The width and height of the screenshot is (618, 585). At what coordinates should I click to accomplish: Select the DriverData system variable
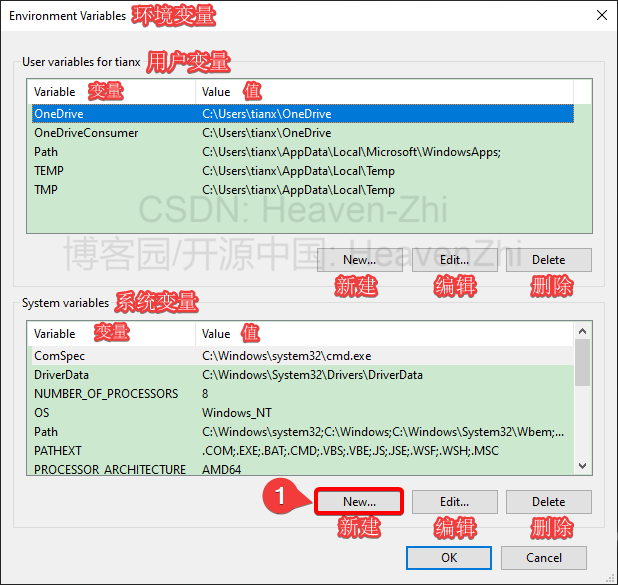[303, 375]
